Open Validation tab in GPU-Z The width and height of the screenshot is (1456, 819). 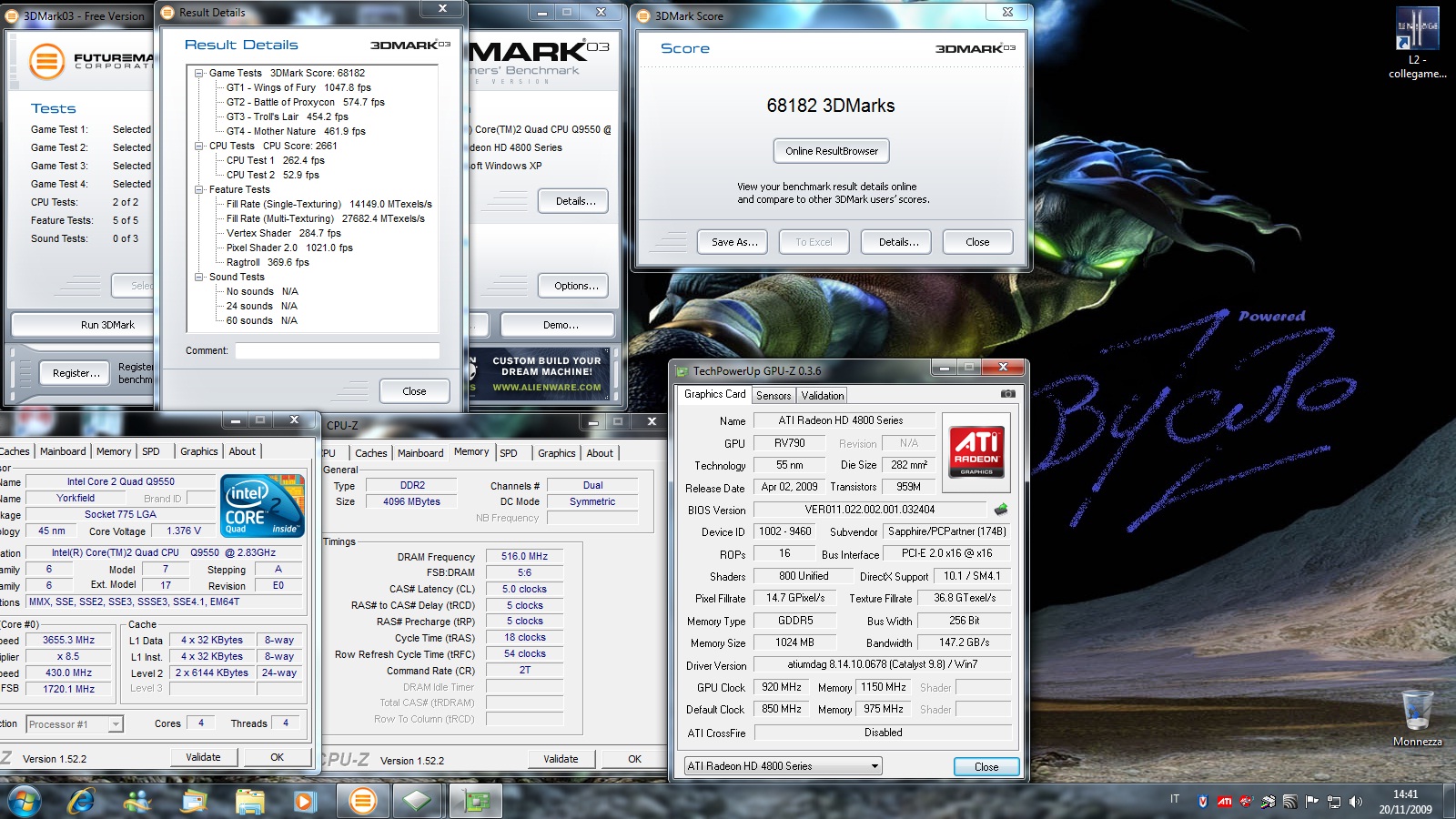(823, 396)
